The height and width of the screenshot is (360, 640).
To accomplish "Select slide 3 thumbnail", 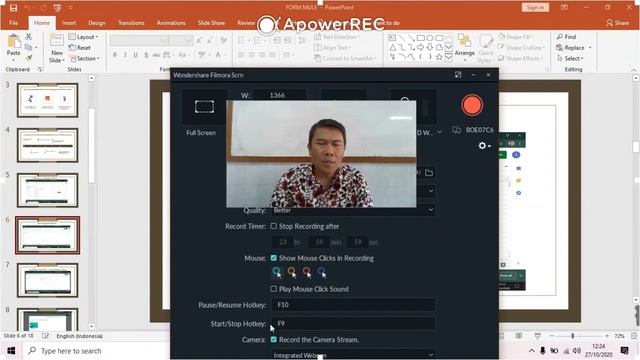I will 47,100.
